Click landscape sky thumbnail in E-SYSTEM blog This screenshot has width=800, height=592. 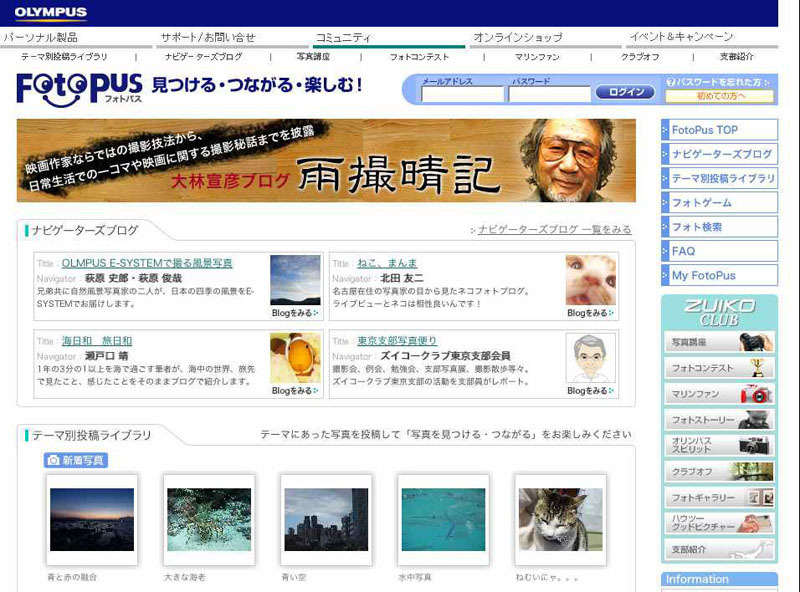(x=295, y=280)
